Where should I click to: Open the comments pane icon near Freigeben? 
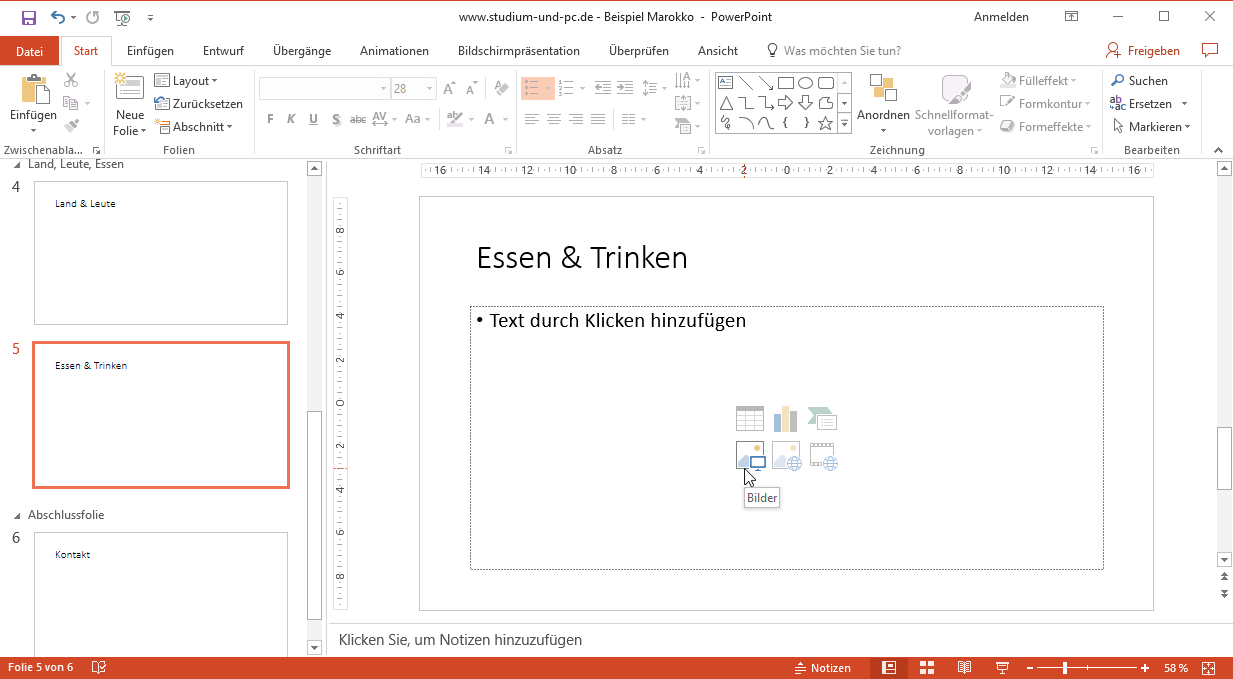(x=1210, y=50)
